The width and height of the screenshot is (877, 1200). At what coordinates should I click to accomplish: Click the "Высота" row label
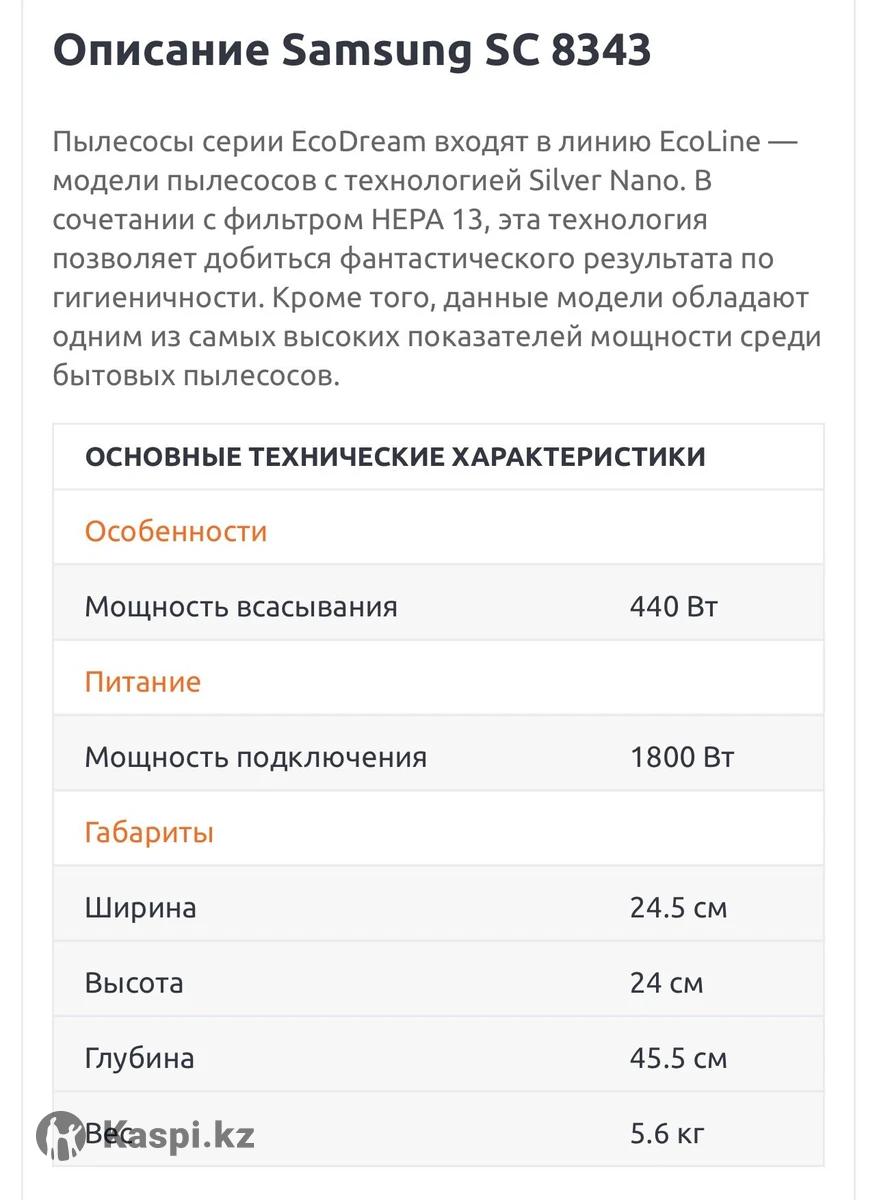click(x=134, y=983)
